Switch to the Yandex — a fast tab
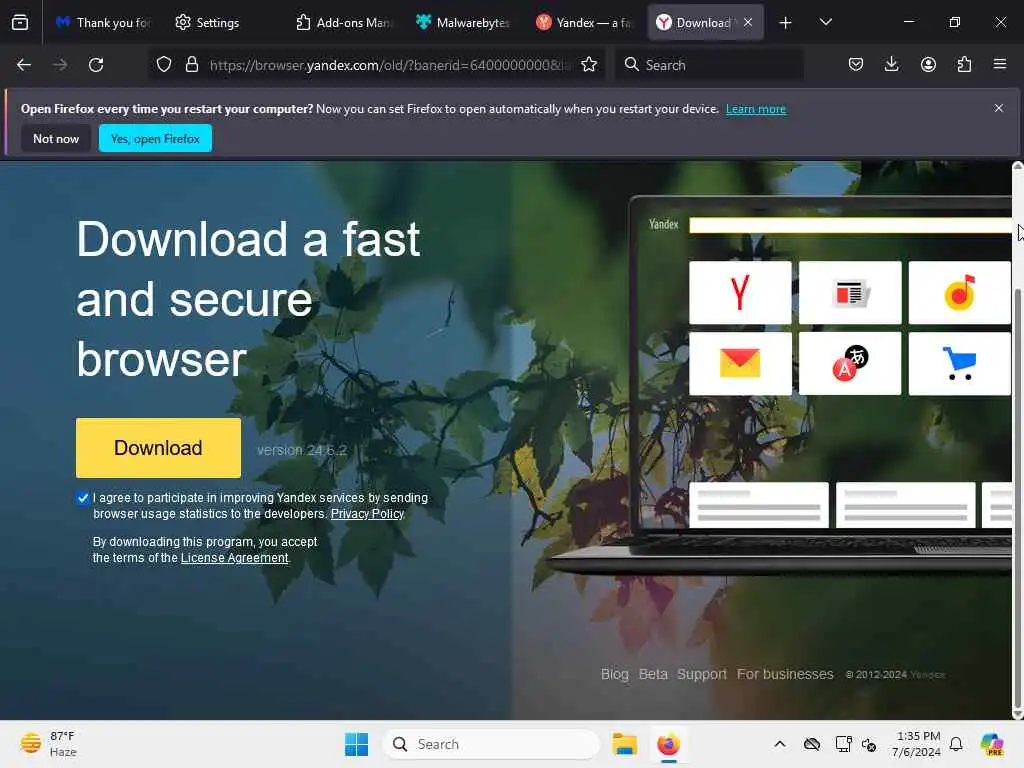The image size is (1024, 768). point(583,23)
